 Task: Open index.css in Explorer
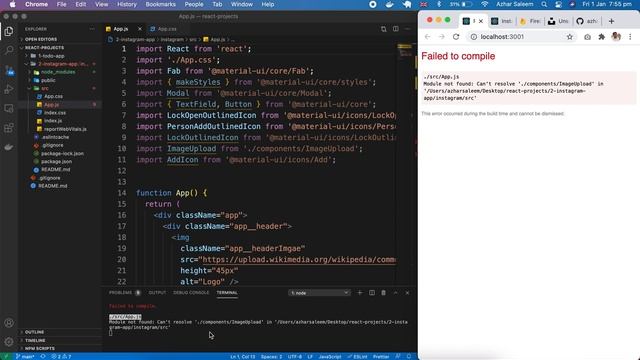(55, 113)
